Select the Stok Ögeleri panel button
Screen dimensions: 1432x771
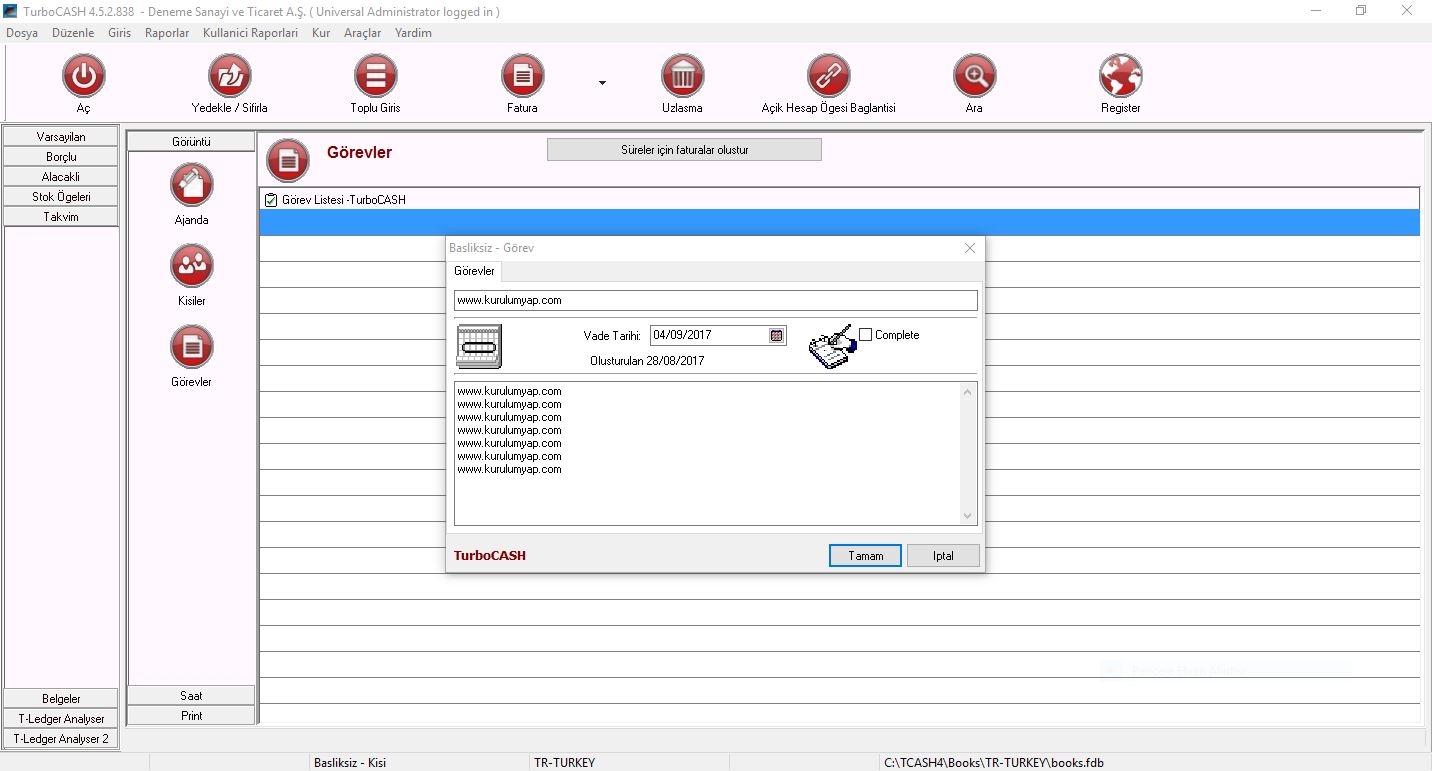[61, 197]
